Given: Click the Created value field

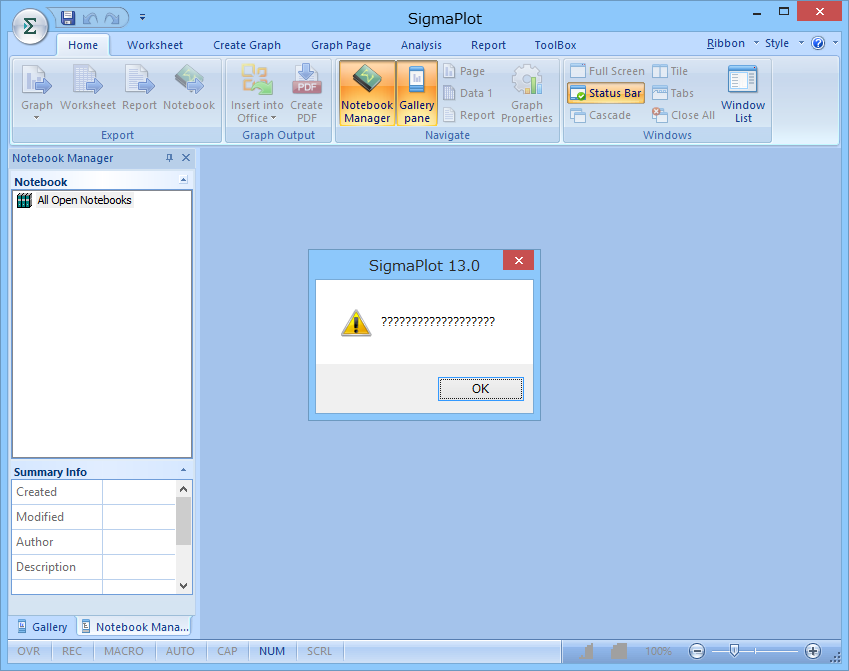Looking at the screenshot, I should [x=139, y=492].
